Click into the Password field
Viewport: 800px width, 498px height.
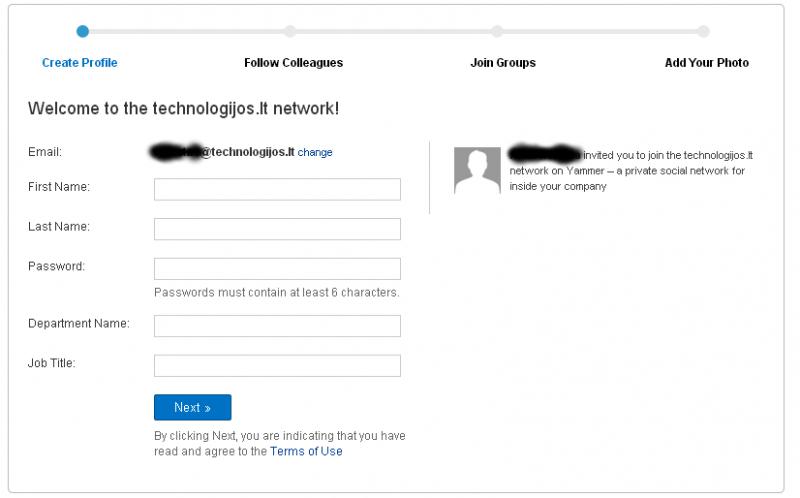(x=278, y=269)
